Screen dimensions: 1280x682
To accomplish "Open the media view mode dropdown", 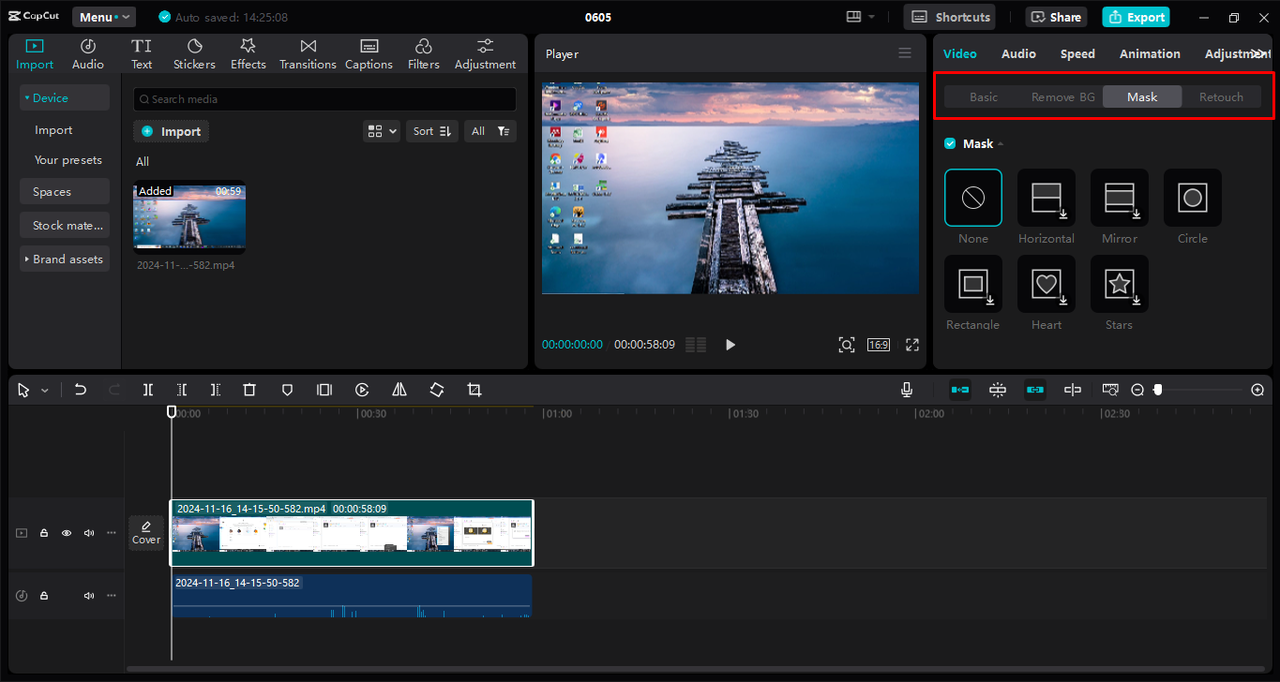I will [x=381, y=131].
